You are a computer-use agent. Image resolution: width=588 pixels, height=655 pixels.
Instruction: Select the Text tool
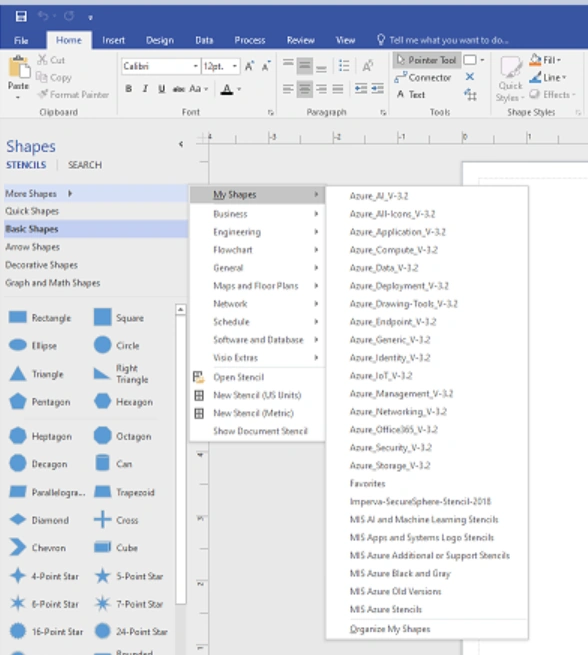coord(411,95)
